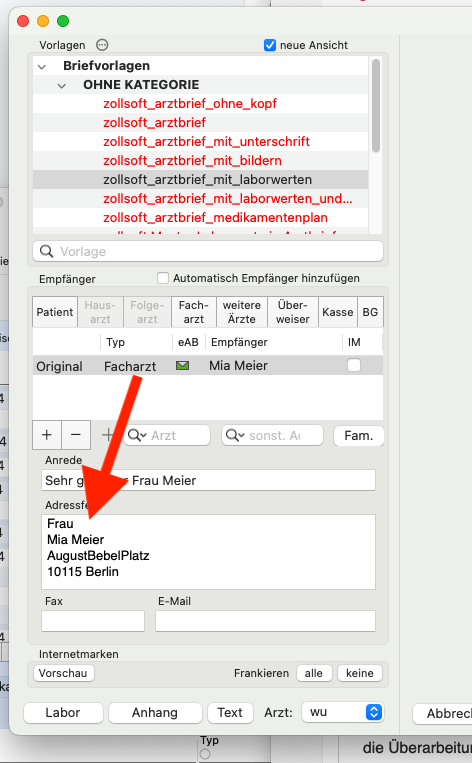Collapse the OHNE KATEGORIE group
The height and width of the screenshot is (763, 472).
point(62,86)
